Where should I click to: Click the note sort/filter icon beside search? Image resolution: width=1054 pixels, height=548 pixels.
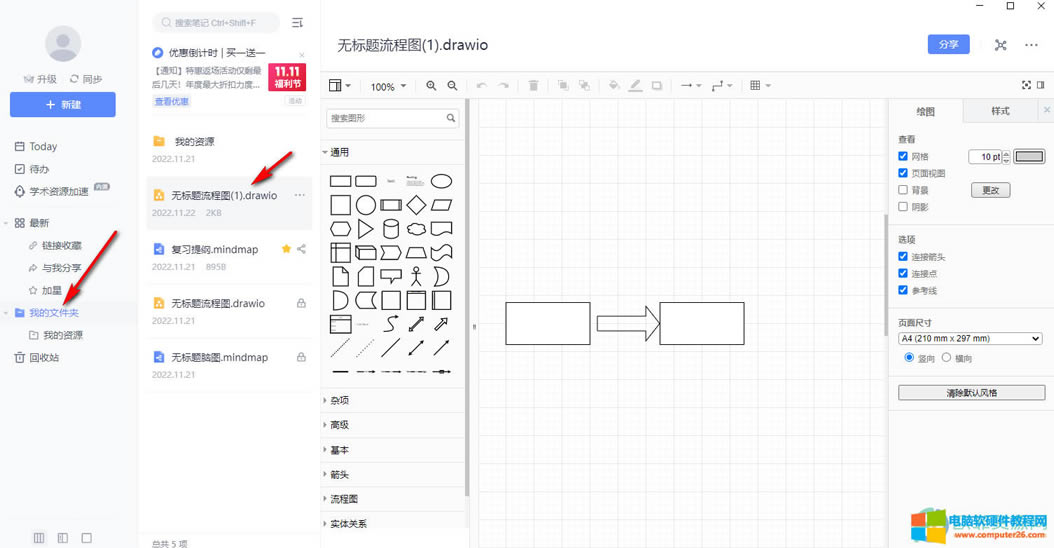pos(297,22)
